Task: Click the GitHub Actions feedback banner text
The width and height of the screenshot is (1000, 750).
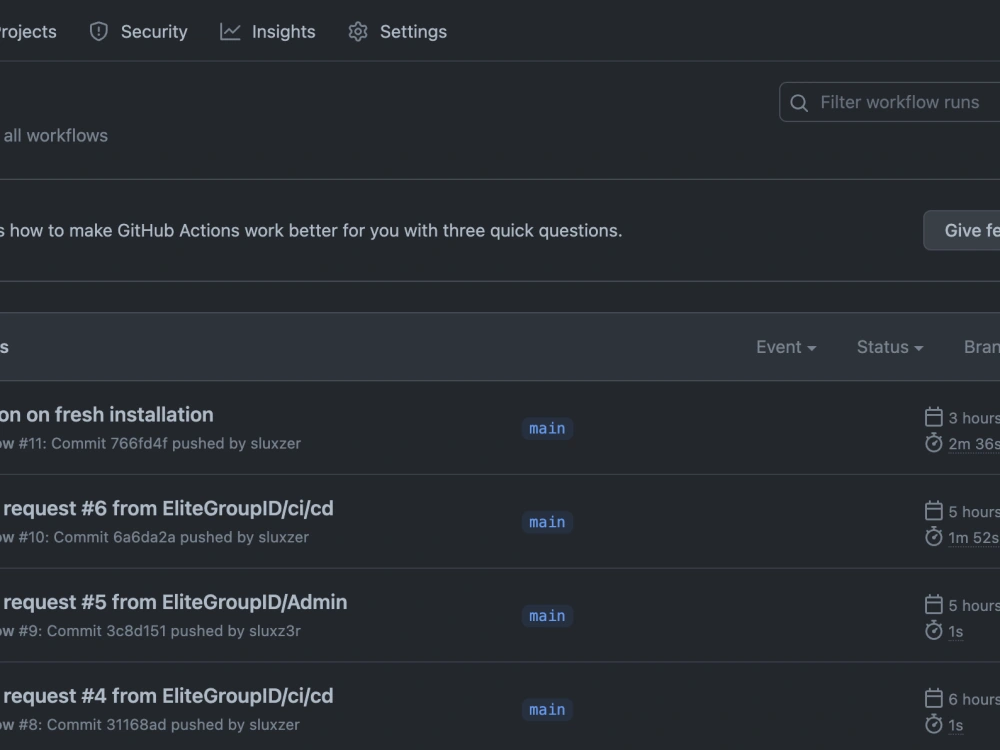Action: tap(311, 230)
